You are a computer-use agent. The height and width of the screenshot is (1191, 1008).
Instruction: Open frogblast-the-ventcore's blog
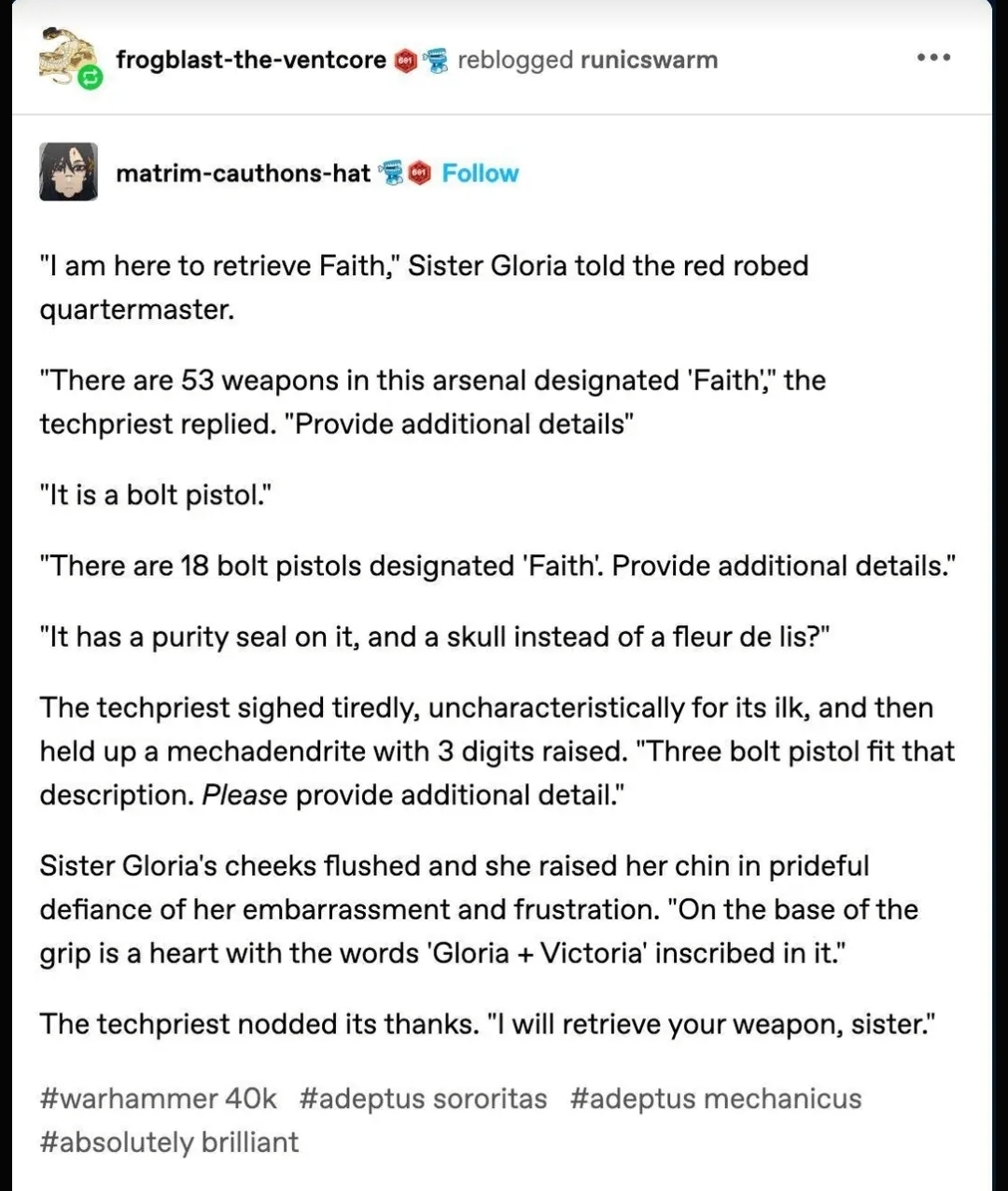coord(250,60)
